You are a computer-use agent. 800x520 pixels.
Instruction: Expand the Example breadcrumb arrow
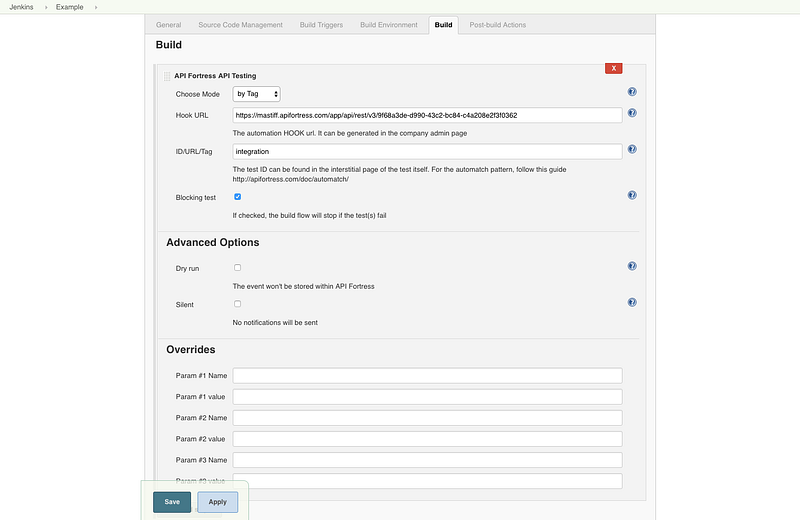click(97, 7)
